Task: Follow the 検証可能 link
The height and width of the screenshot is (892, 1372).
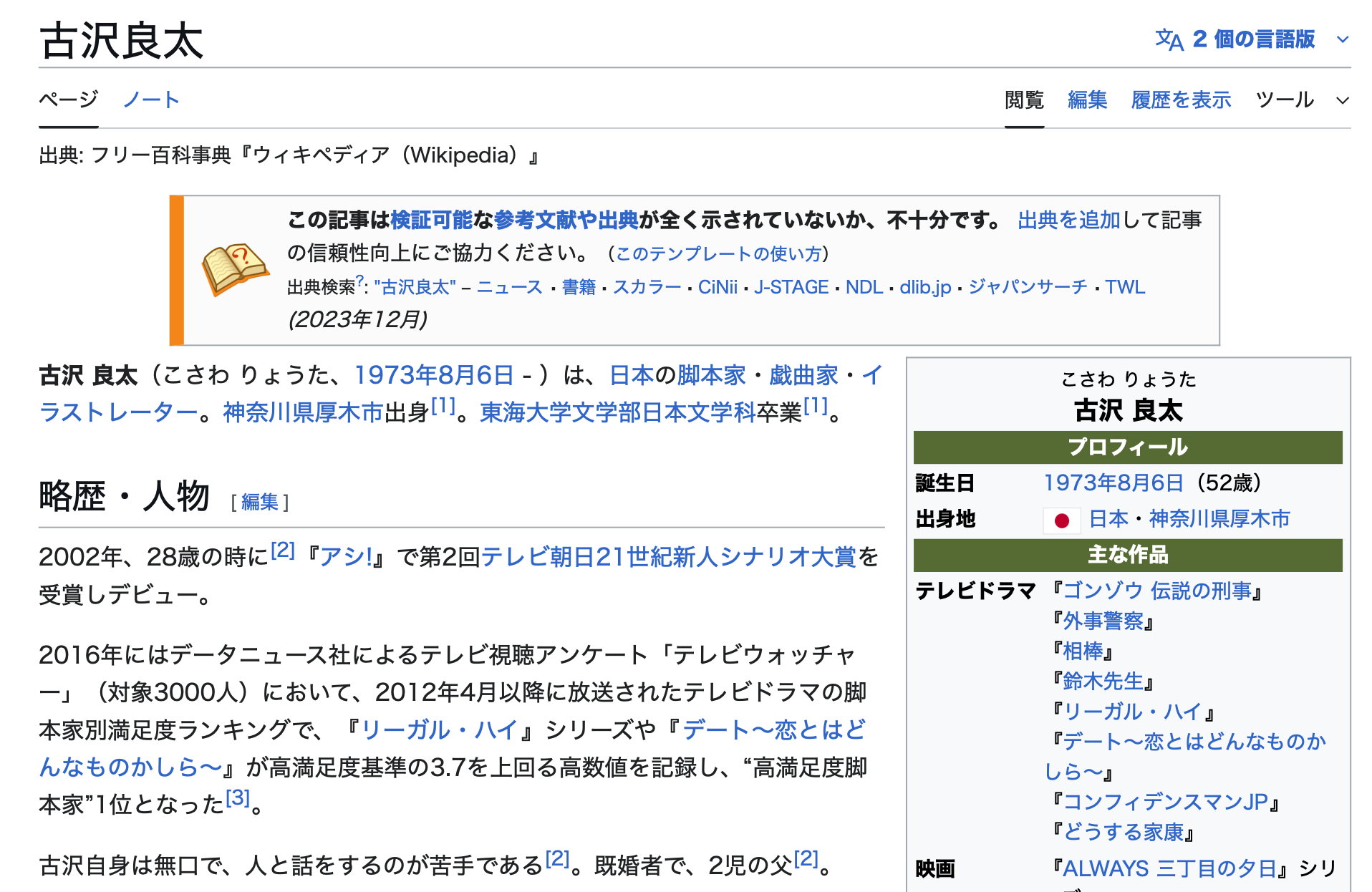Action: coord(432,220)
